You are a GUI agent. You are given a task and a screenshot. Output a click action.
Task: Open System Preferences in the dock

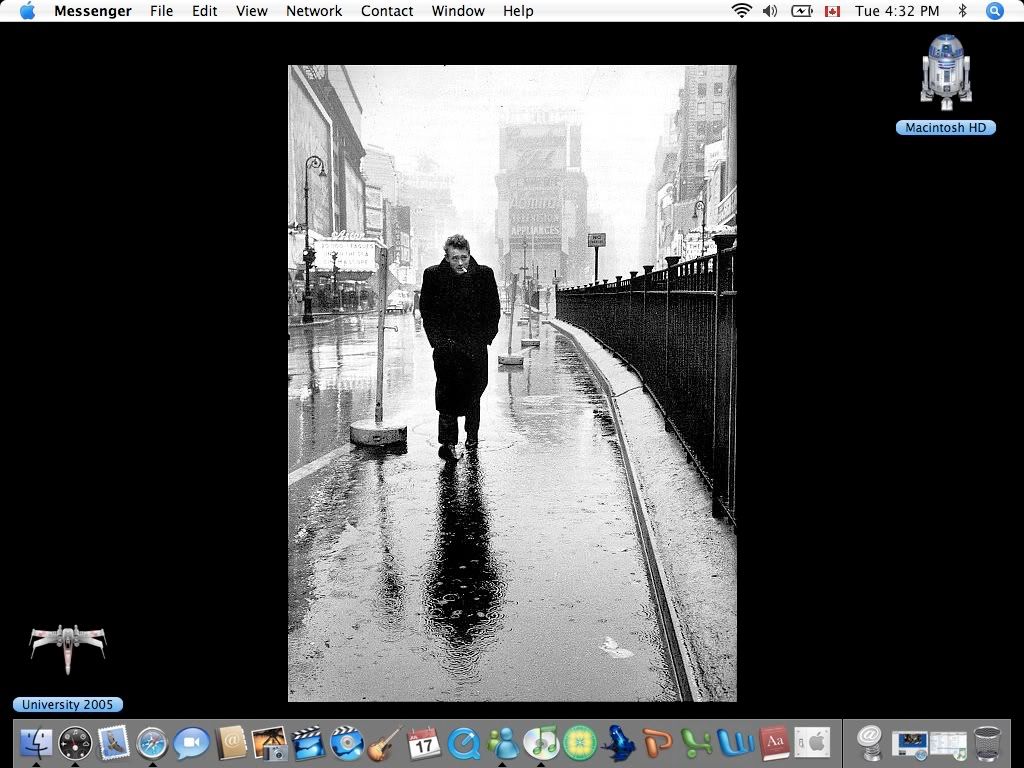(x=812, y=743)
